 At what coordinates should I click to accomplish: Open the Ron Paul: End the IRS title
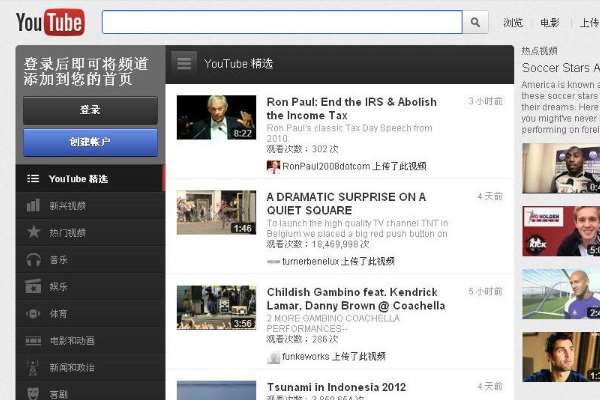point(352,109)
